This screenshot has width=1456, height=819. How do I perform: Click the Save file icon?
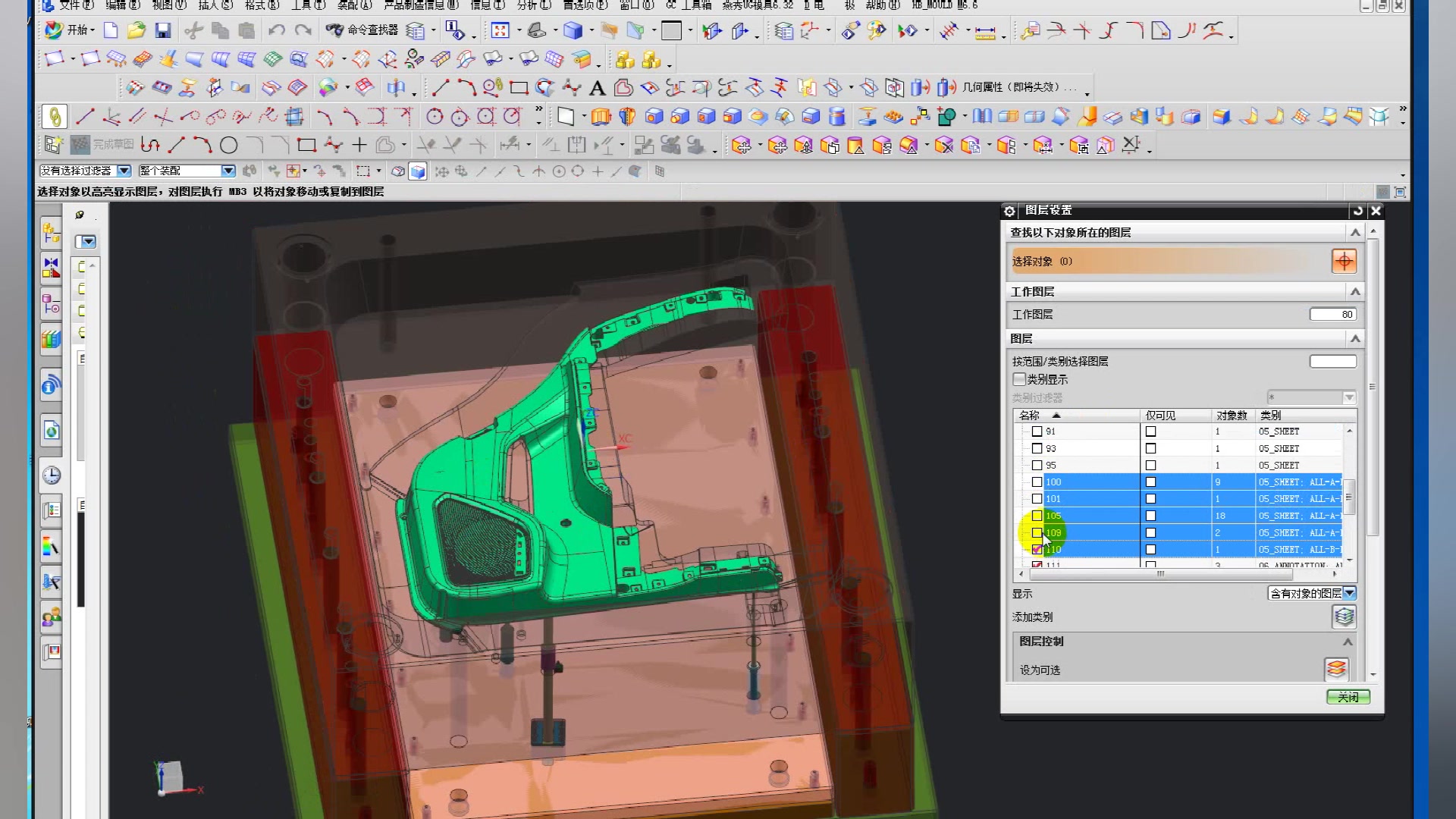(162, 30)
